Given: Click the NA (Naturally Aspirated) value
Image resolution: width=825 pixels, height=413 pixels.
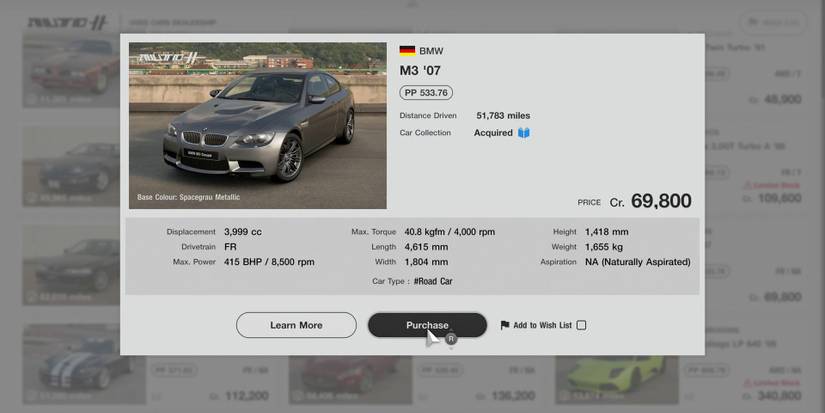Looking at the screenshot, I should 638,261.
